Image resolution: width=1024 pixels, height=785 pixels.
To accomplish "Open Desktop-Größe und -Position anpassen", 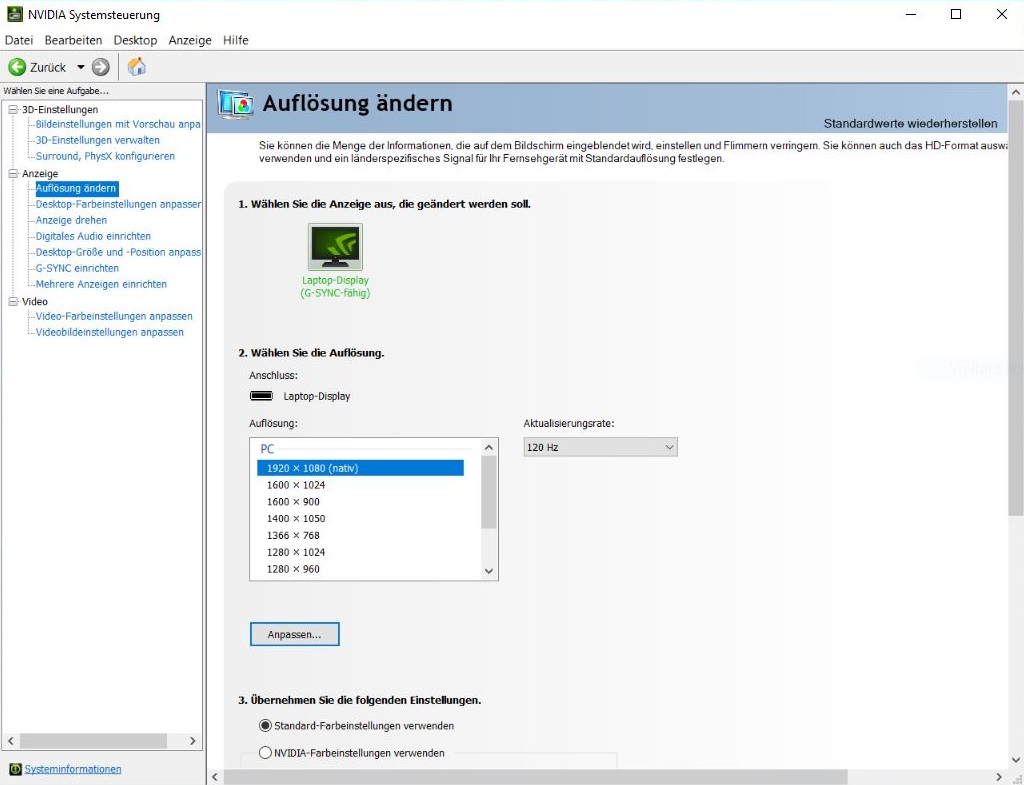I will [x=118, y=252].
